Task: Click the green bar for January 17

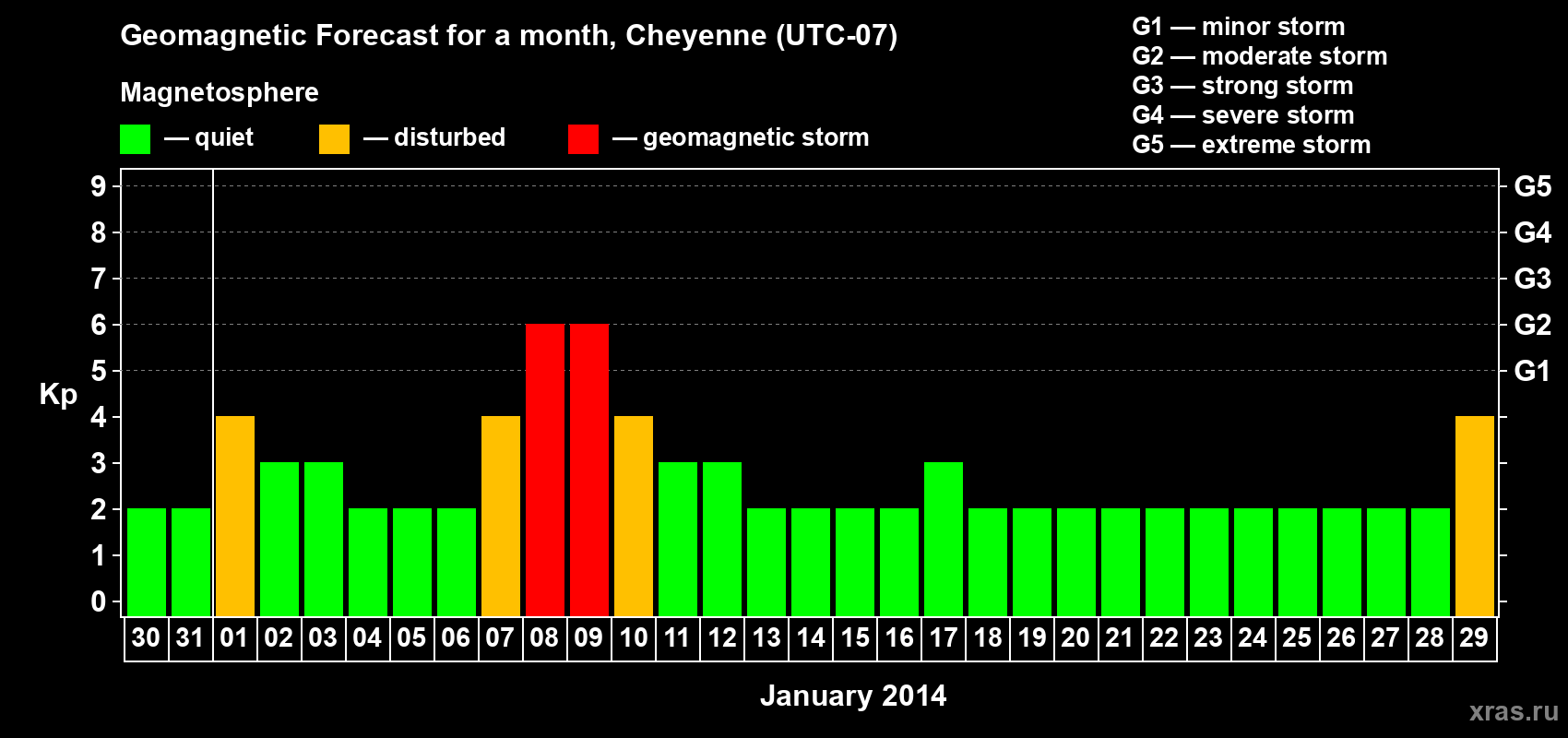Action: 944,540
